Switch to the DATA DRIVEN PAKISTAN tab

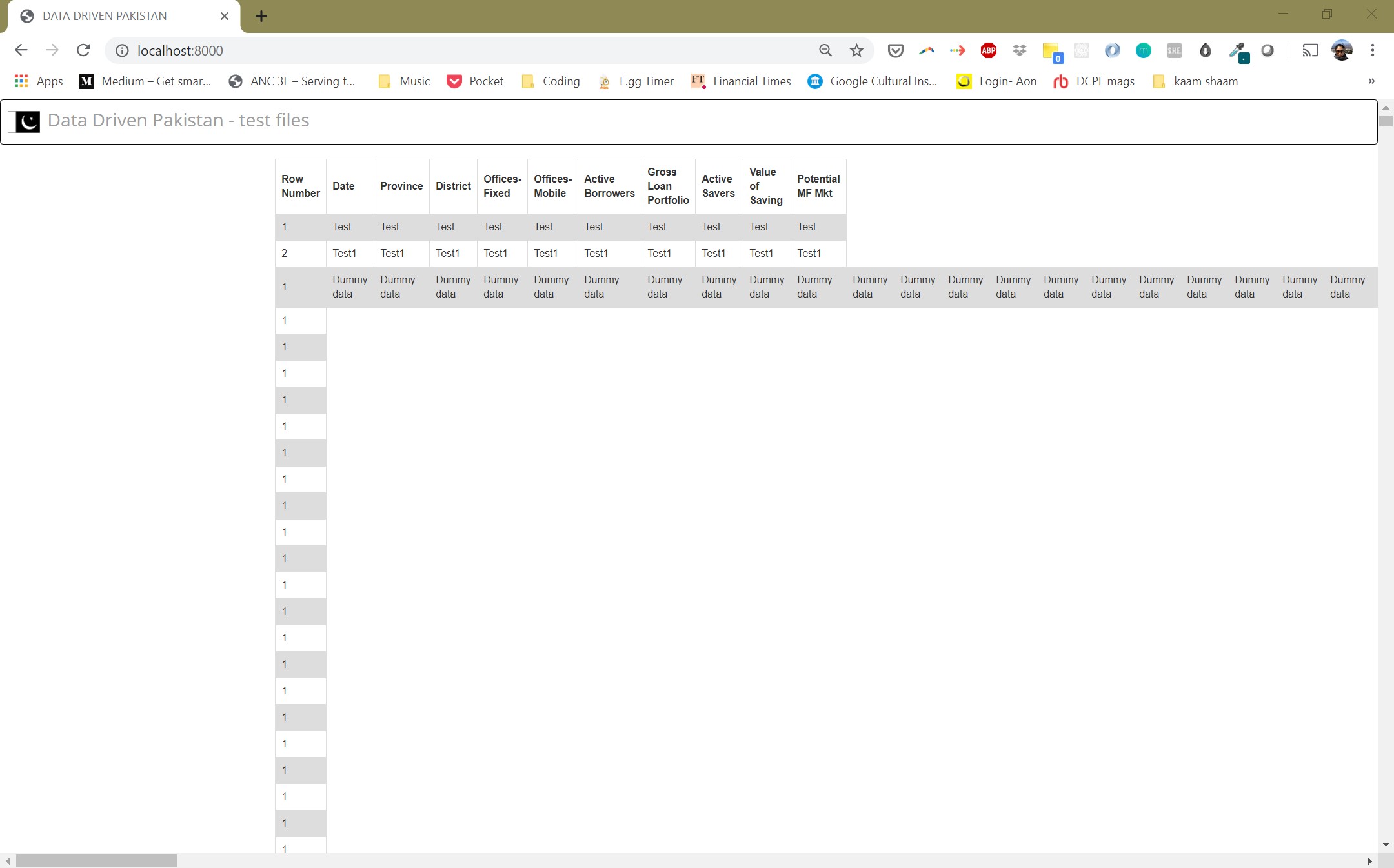tap(105, 16)
